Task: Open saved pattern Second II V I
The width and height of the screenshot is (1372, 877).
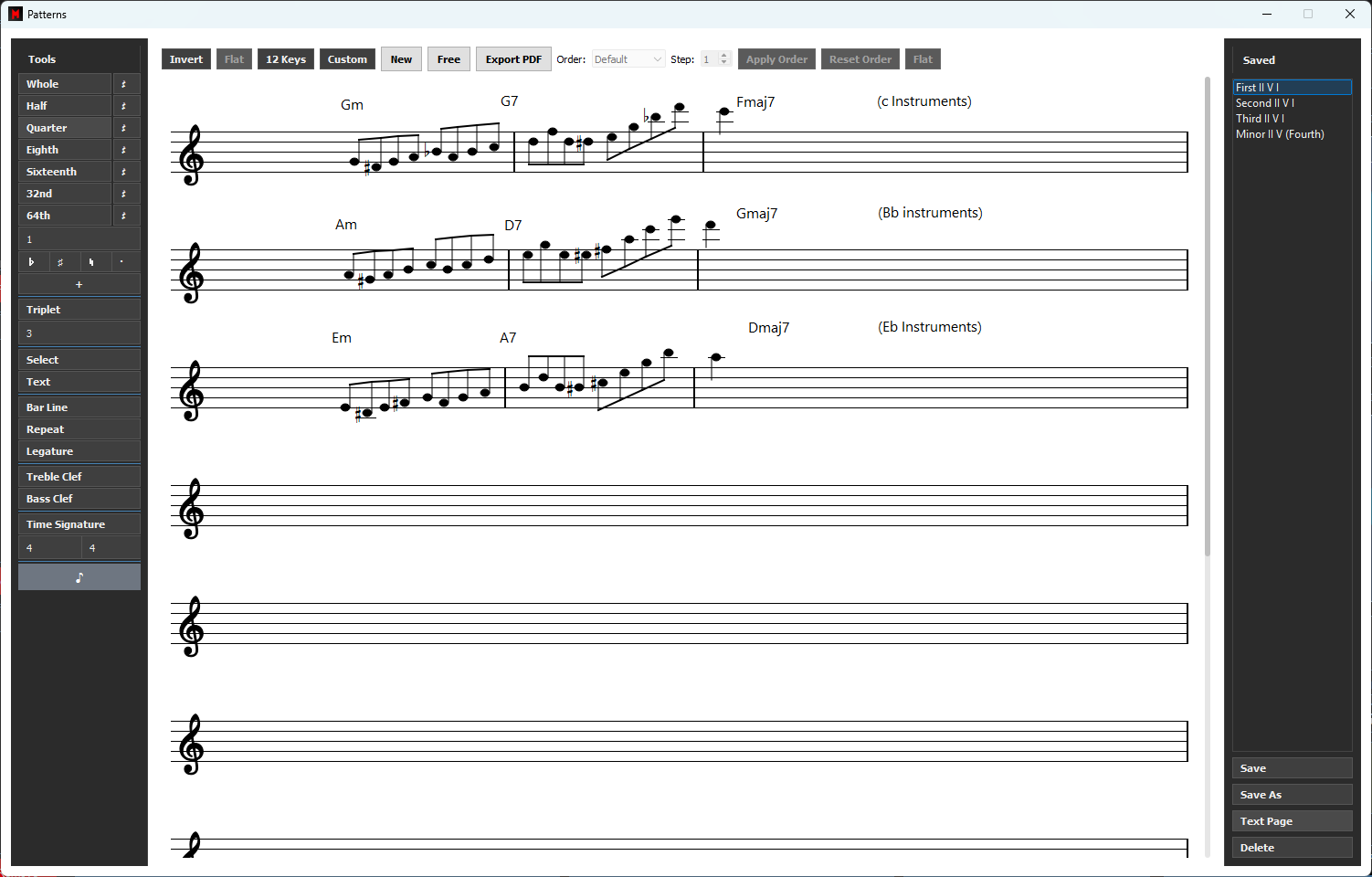Action: [1265, 103]
